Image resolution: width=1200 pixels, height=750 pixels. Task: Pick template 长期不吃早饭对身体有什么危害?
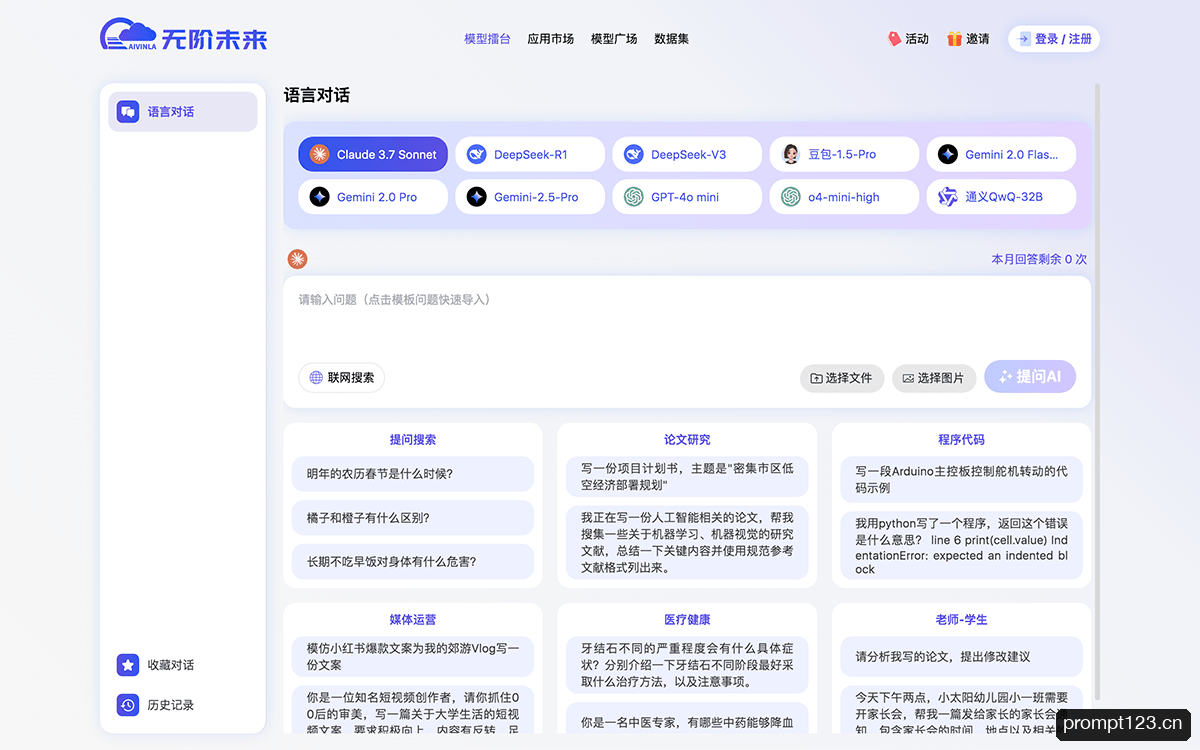[413, 562]
